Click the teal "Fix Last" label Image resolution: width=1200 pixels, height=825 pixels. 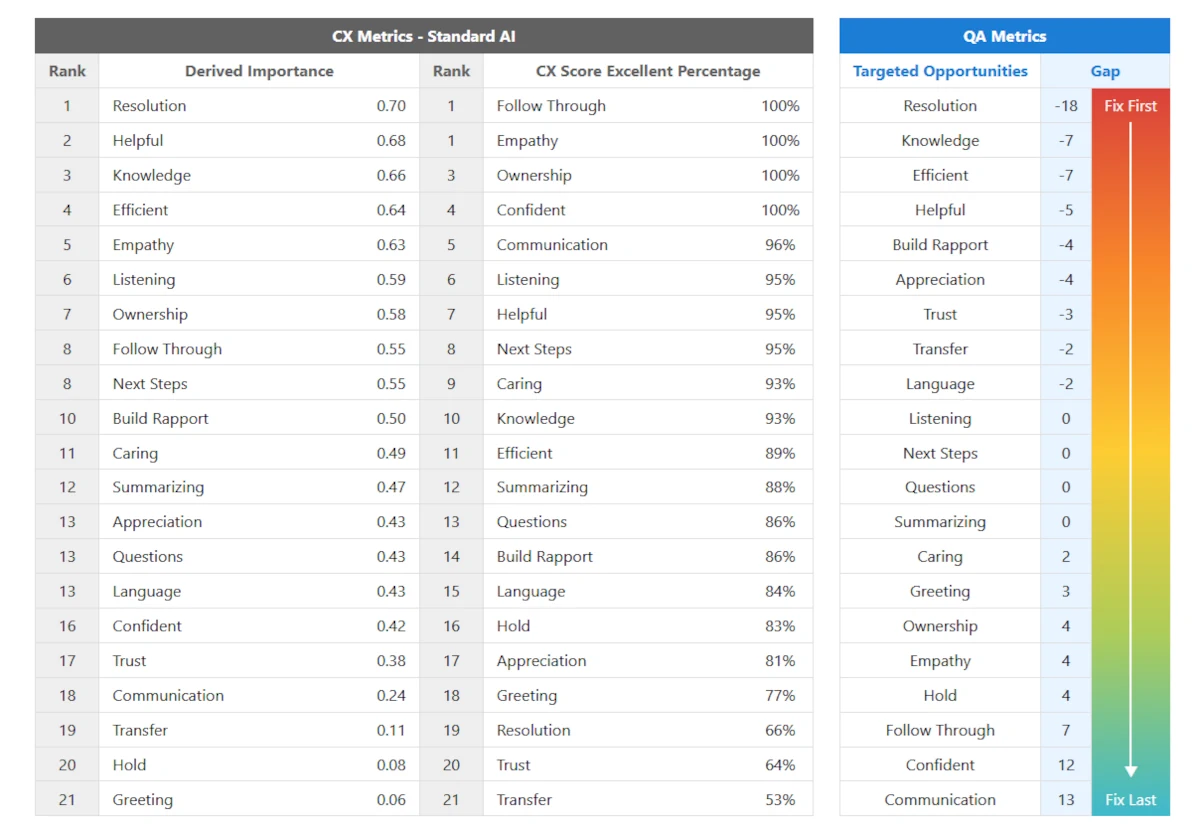[x=1131, y=800]
